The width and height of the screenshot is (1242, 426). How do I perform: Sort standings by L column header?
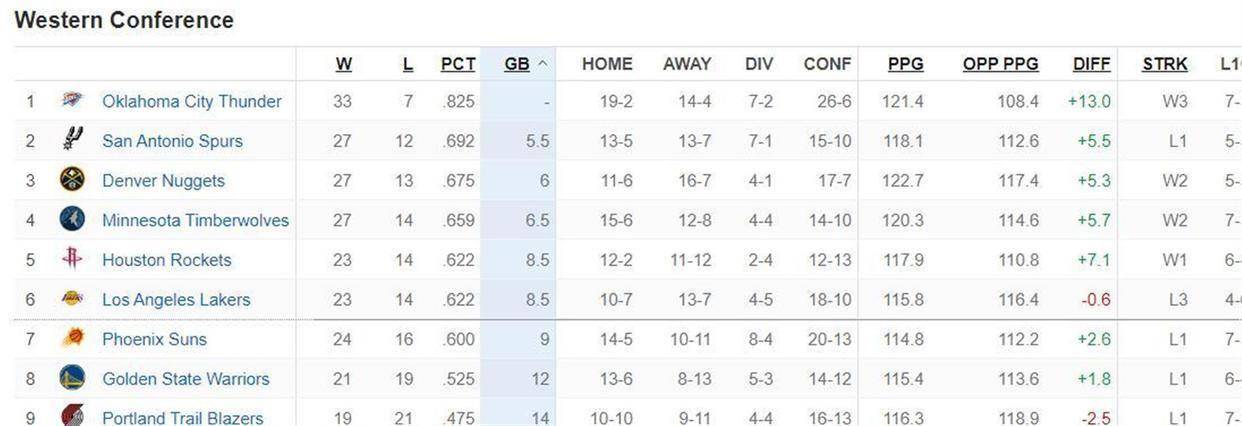[x=407, y=64]
